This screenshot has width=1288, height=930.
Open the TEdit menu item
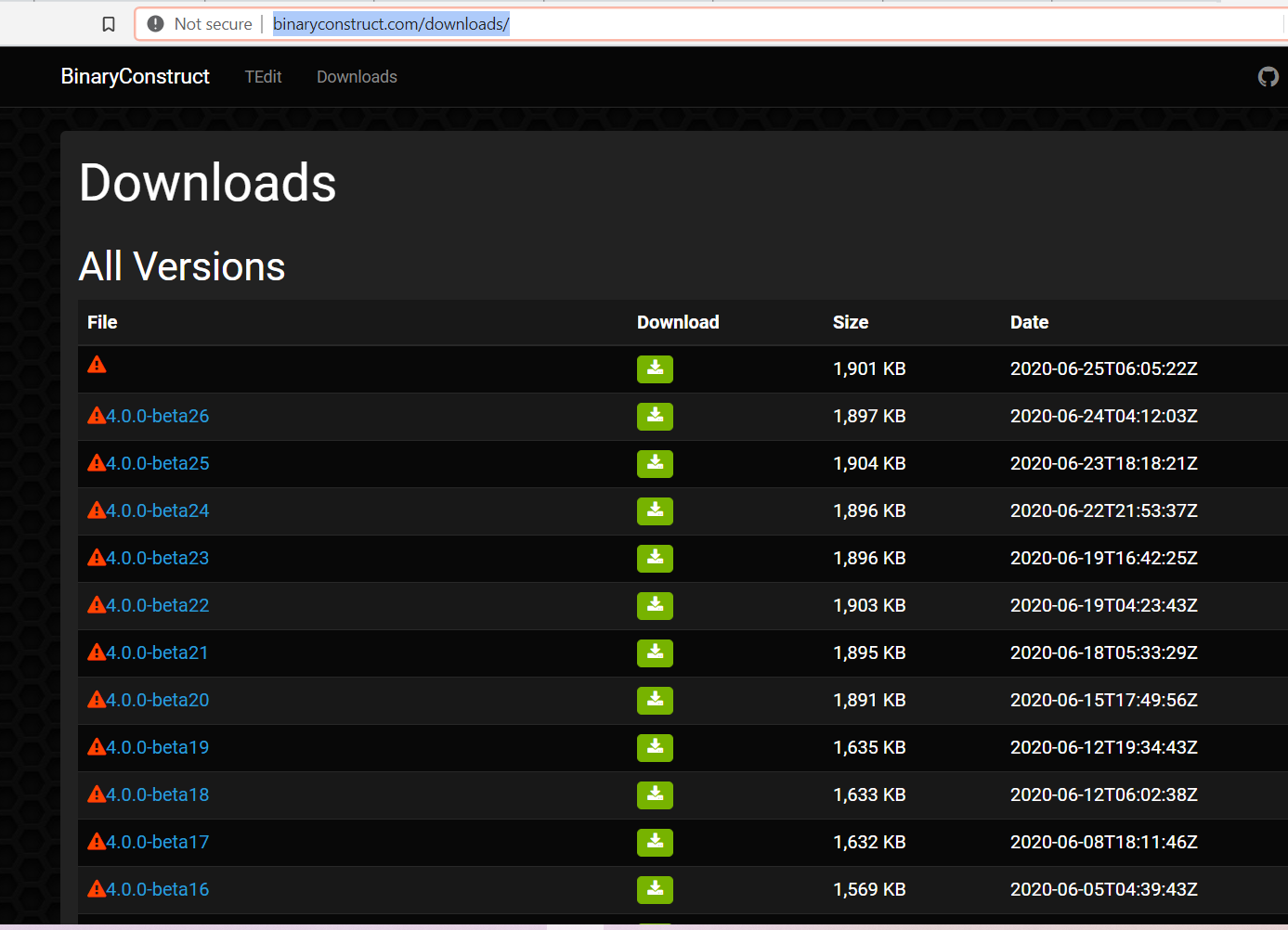263,76
